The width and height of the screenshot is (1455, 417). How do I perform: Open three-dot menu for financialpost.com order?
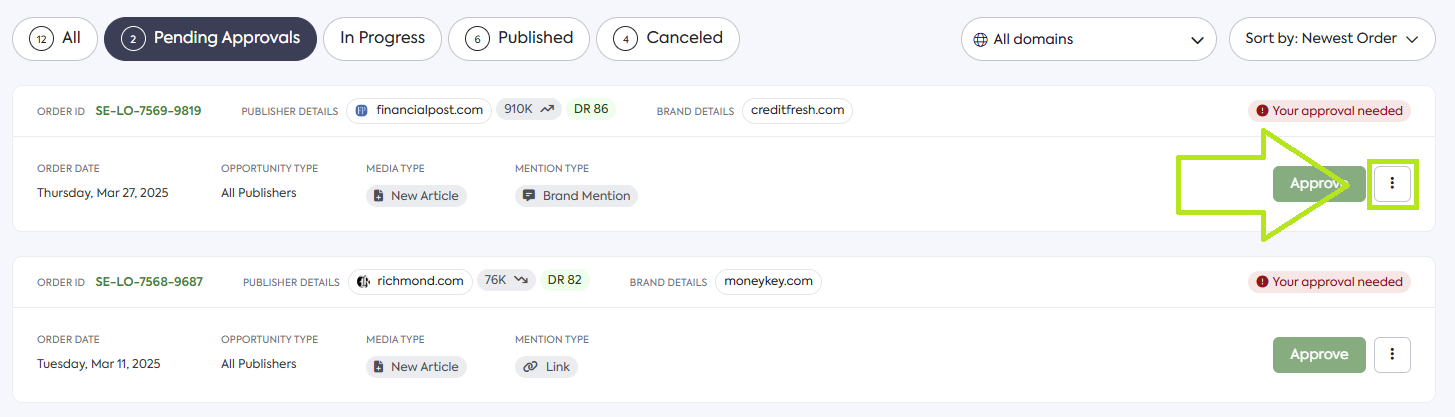coord(1392,184)
